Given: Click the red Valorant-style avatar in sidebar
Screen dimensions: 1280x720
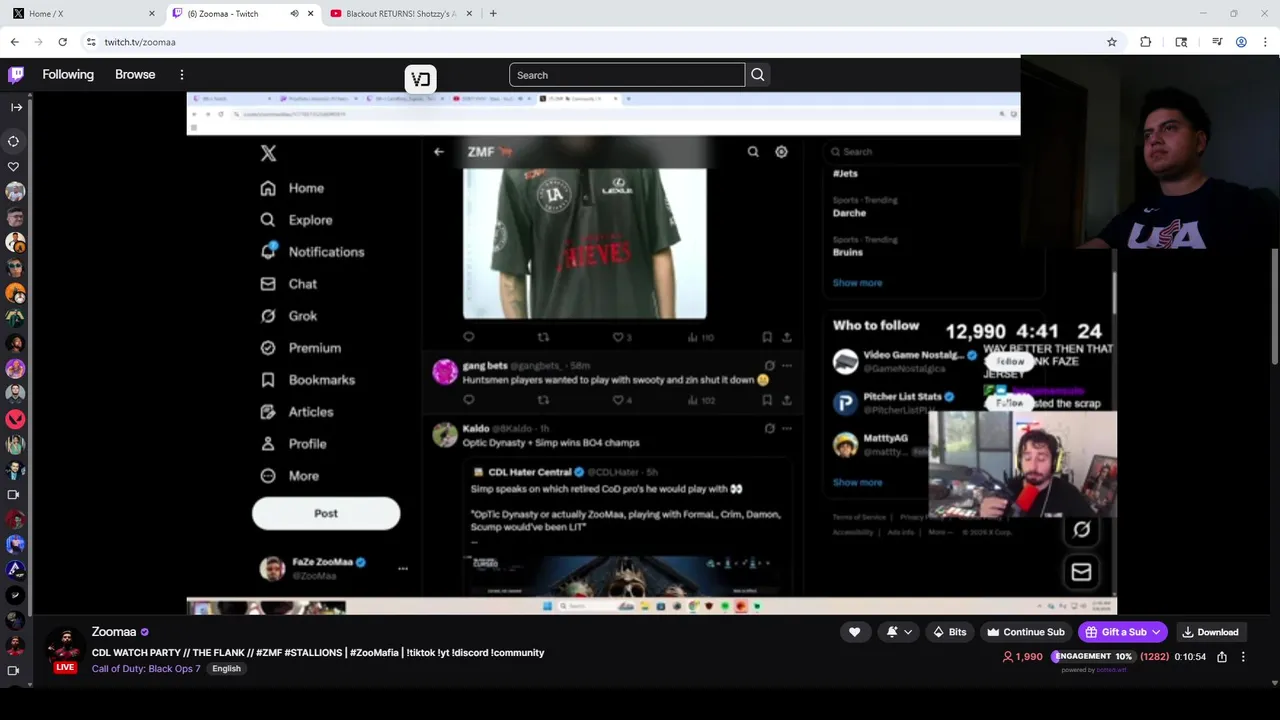Looking at the screenshot, I should tap(14, 418).
